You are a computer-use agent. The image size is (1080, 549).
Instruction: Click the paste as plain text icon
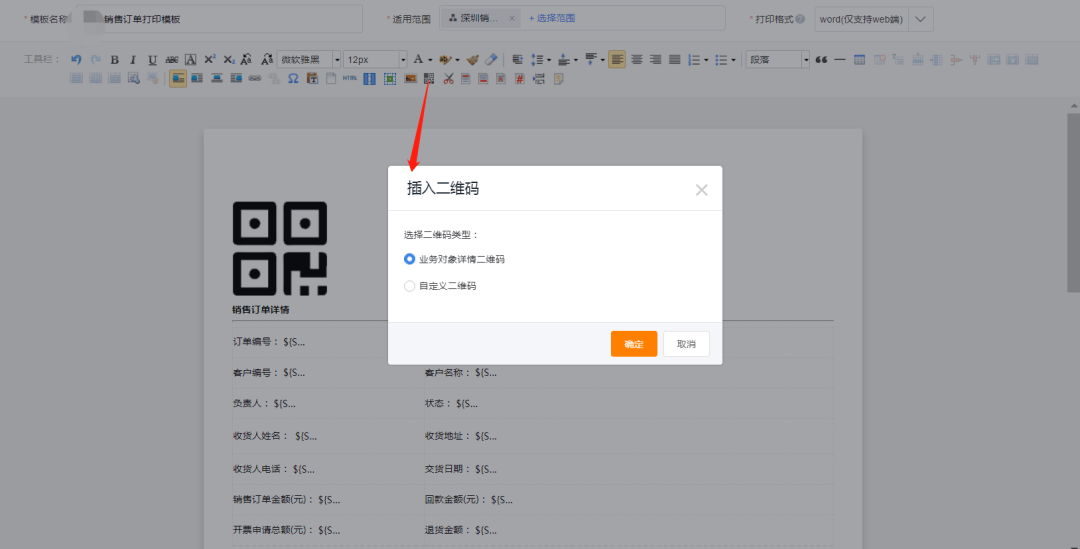pos(312,79)
